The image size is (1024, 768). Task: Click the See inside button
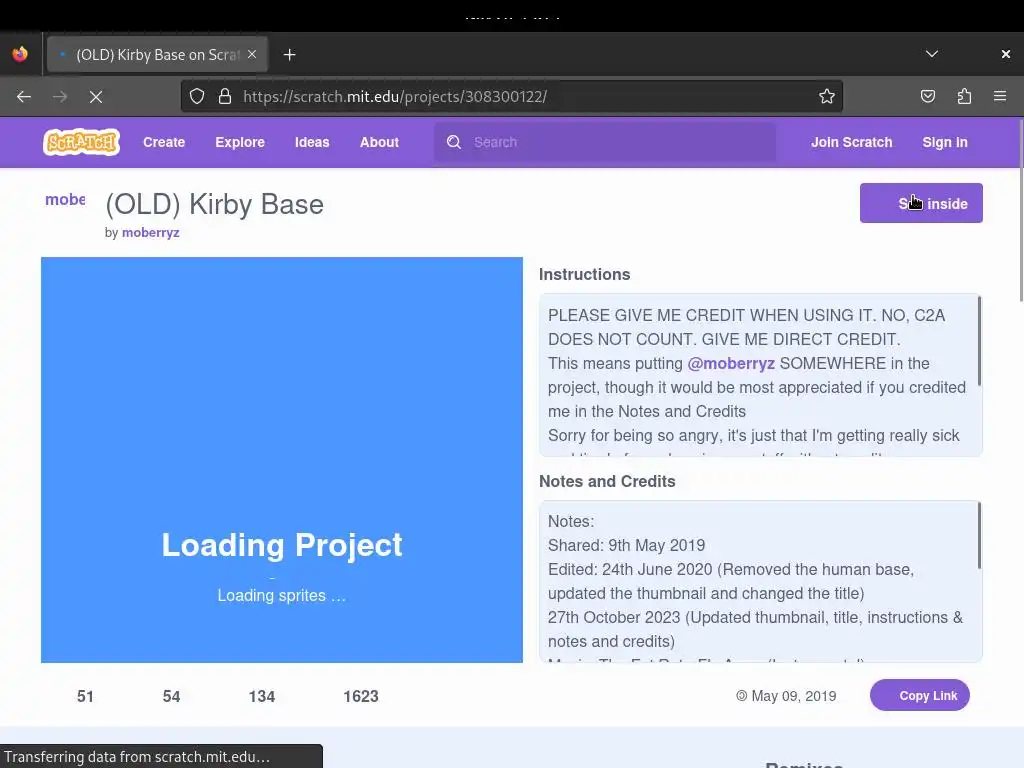click(x=921, y=203)
